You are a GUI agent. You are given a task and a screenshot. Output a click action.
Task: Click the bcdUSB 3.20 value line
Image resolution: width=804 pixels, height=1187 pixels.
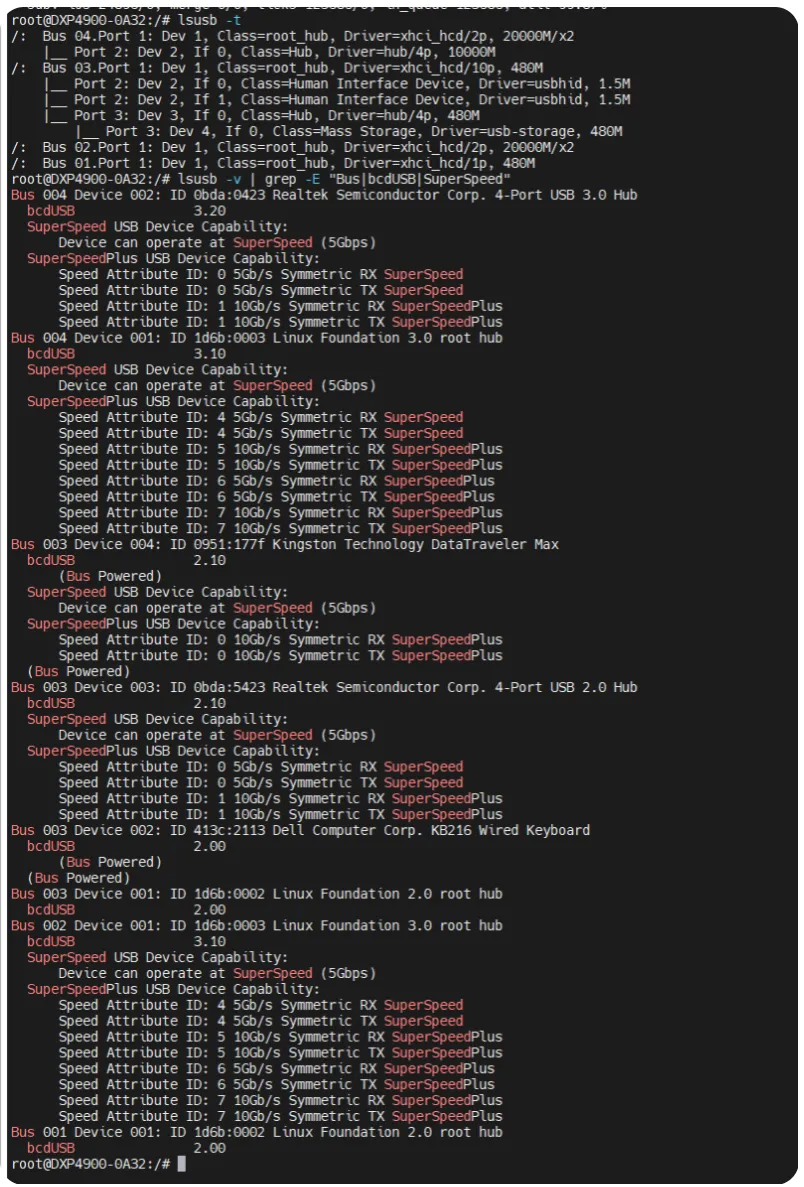point(126,211)
